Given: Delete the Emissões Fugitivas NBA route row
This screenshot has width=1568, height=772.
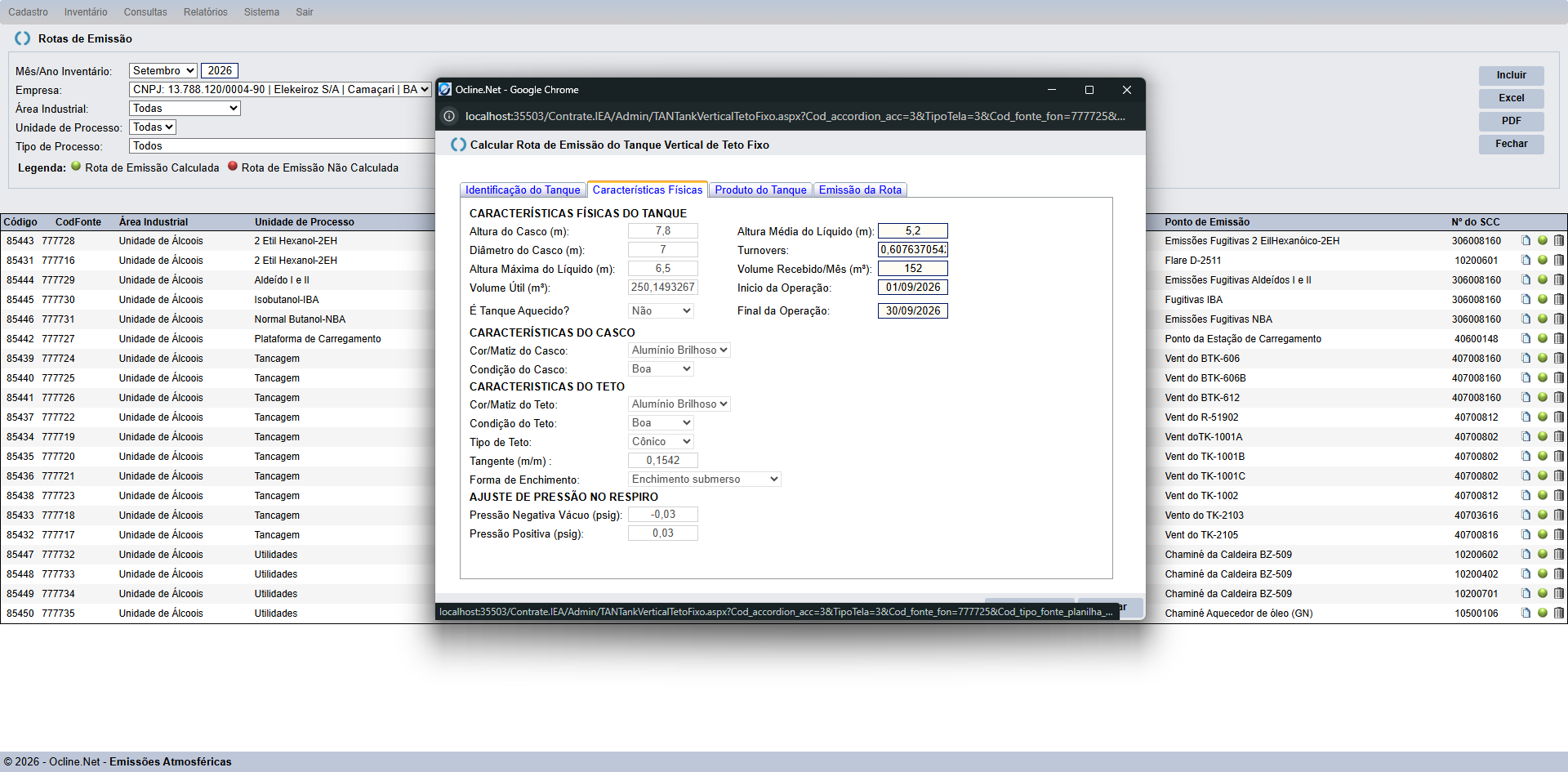Looking at the screenshot, I should point(1558,319).
